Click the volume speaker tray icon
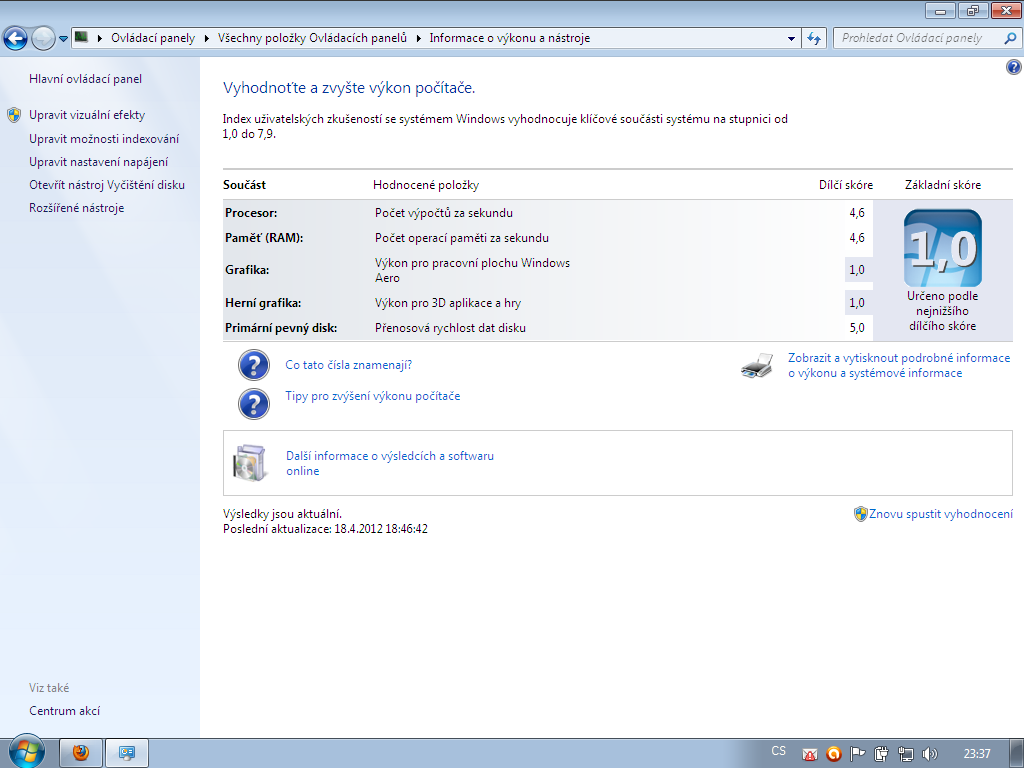The image size is (1024, 768). pyautogui.click(x=929, y=754)
